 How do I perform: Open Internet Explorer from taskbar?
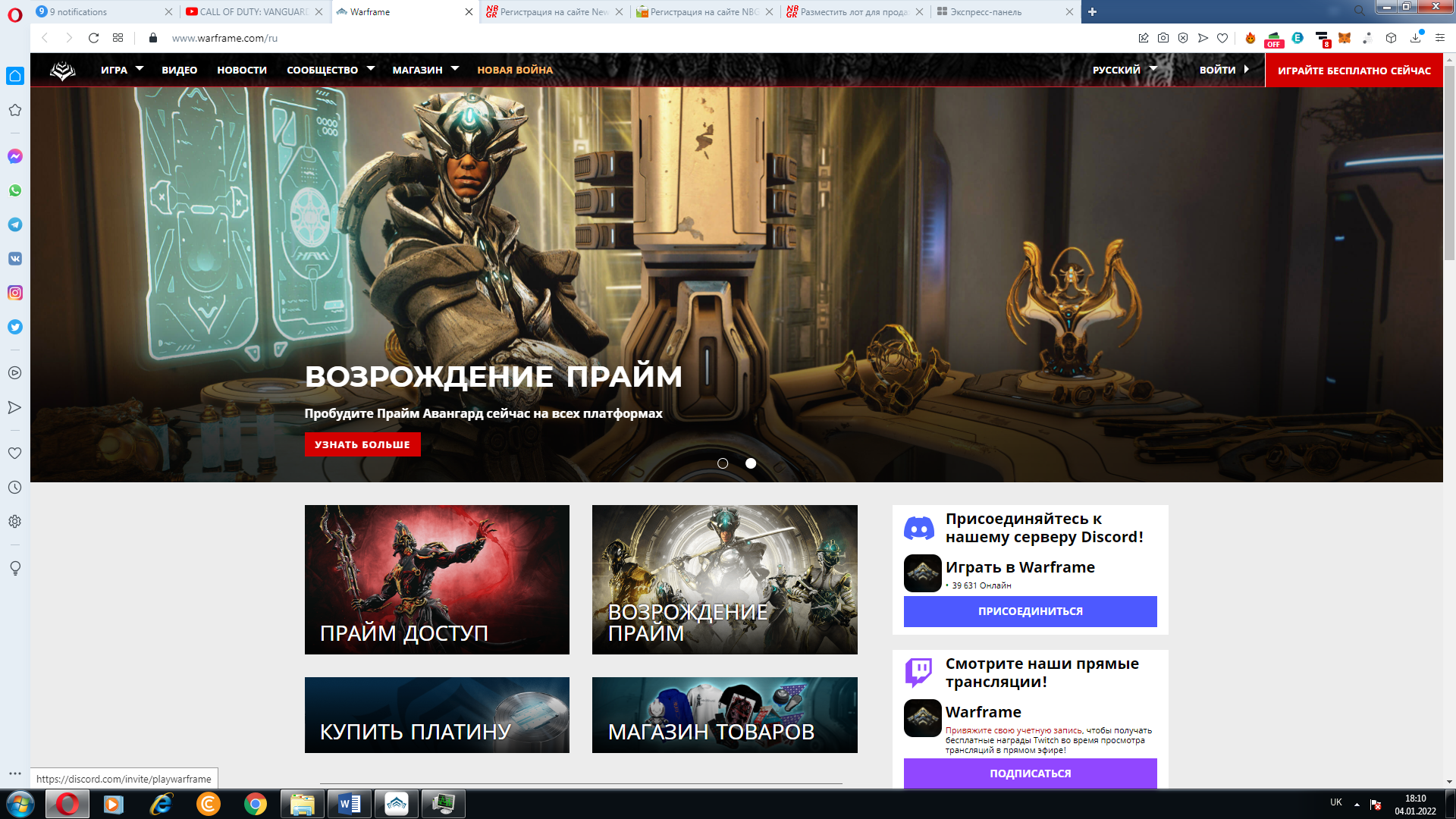[162, 804]
